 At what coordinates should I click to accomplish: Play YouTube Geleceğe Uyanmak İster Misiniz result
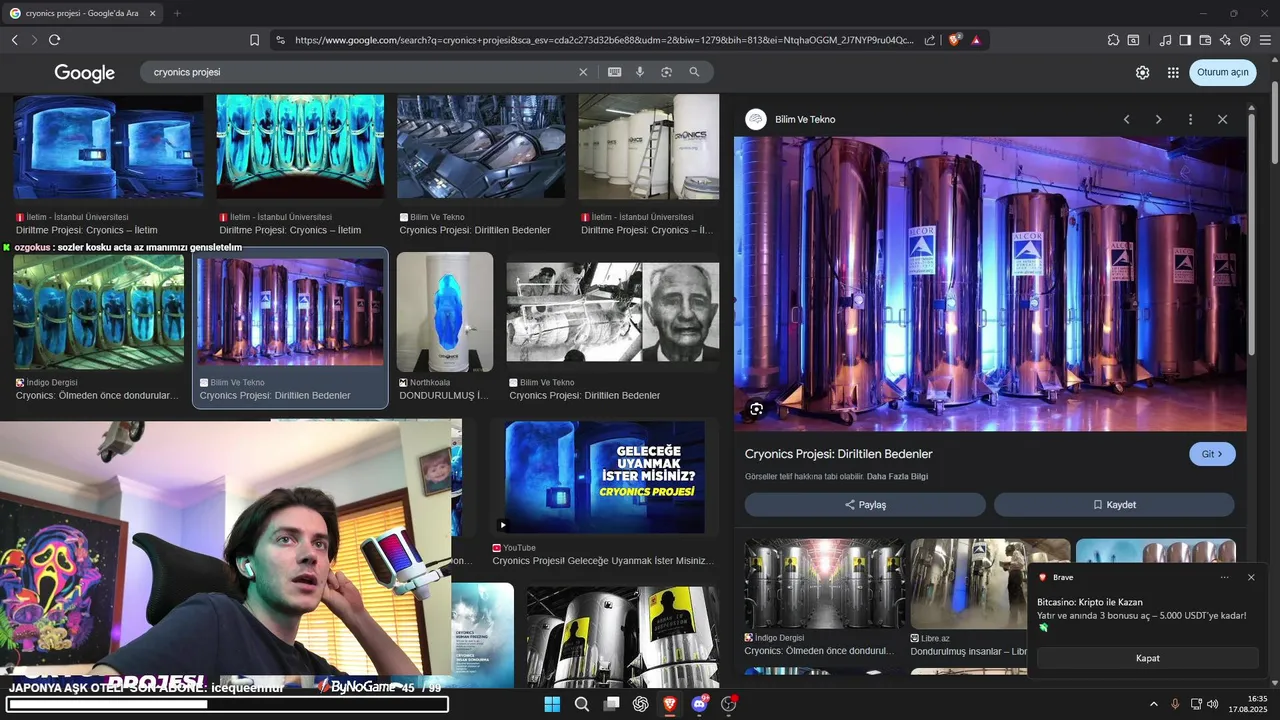(x=604, y=477)
